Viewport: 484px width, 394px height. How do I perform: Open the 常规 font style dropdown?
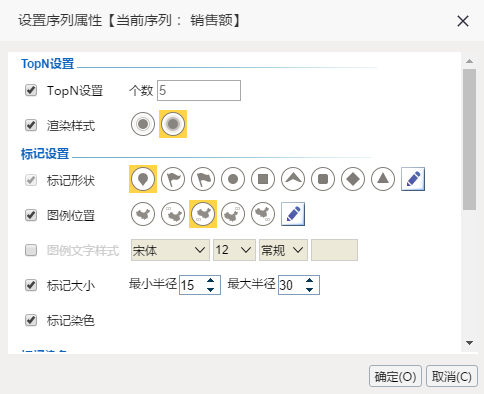tap(283, 250)
